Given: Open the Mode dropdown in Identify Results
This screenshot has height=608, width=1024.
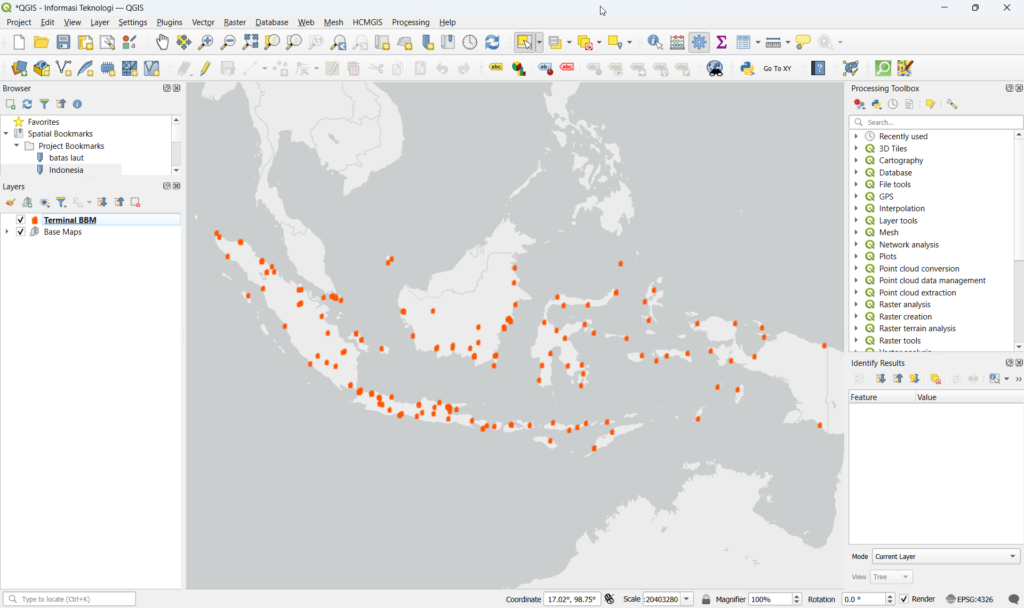Looking at the screenshot, I should (x=944, y=556).
